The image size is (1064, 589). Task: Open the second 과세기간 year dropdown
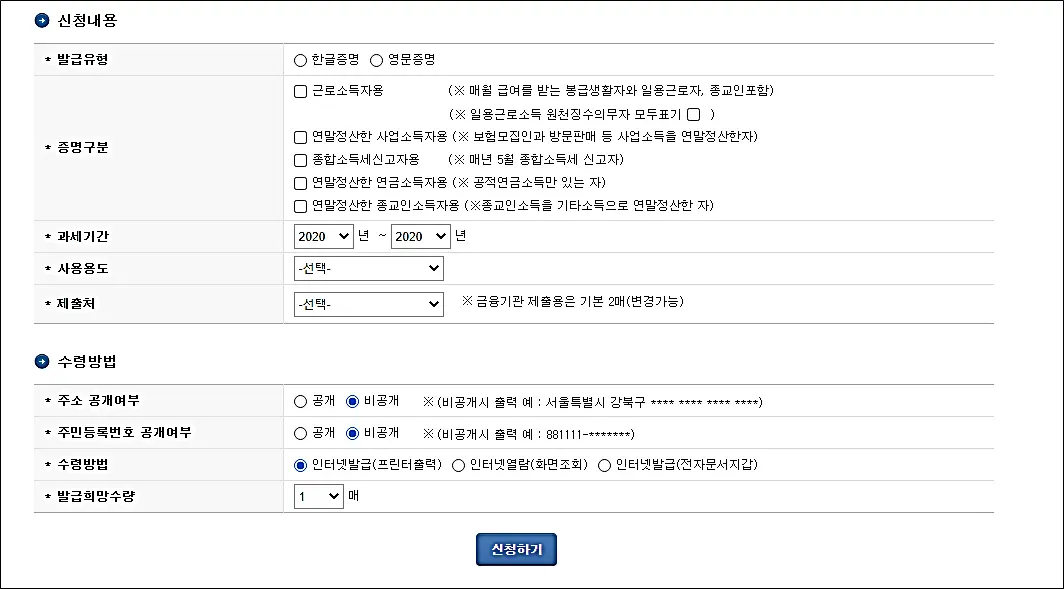click(419, 236)
